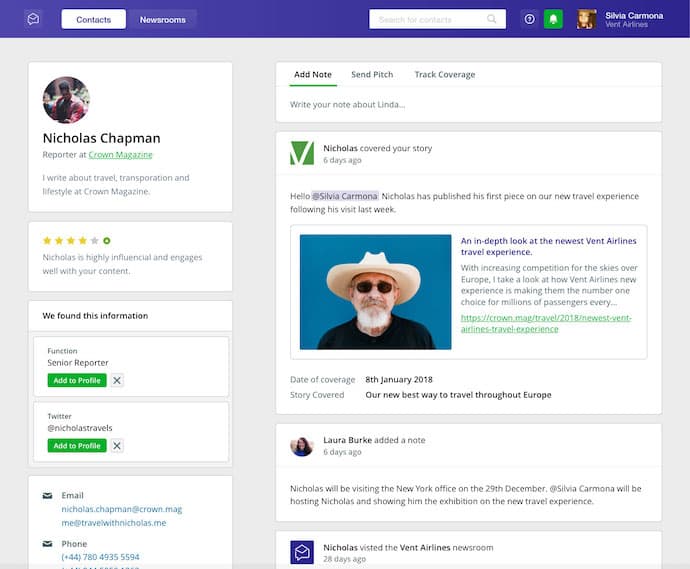Open the Crown Magazine link

click(x=120, y=155)
